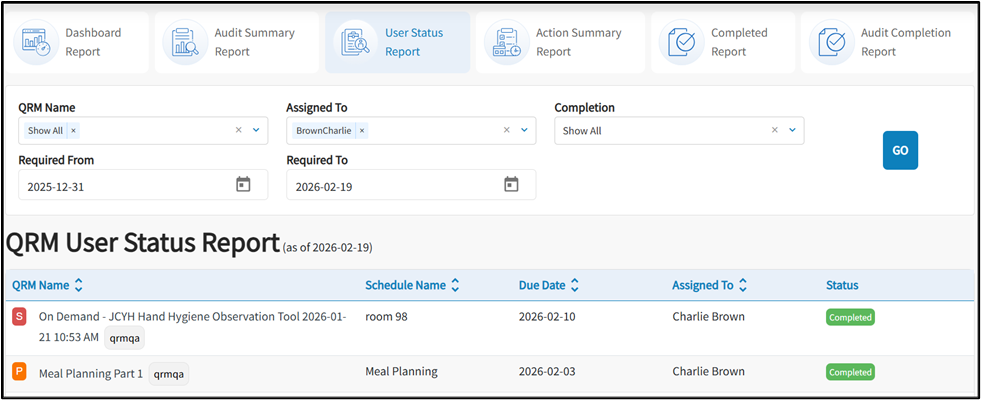
Task: Click the User Status Report icon
Action: pos(356,43)
